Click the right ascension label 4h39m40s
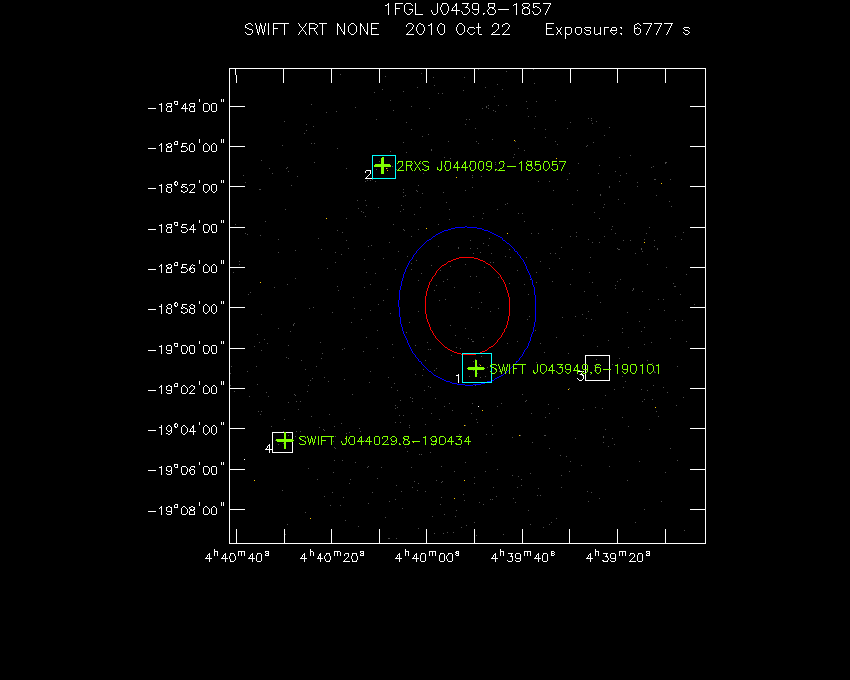The image size is (850, 680). point(523,556)
